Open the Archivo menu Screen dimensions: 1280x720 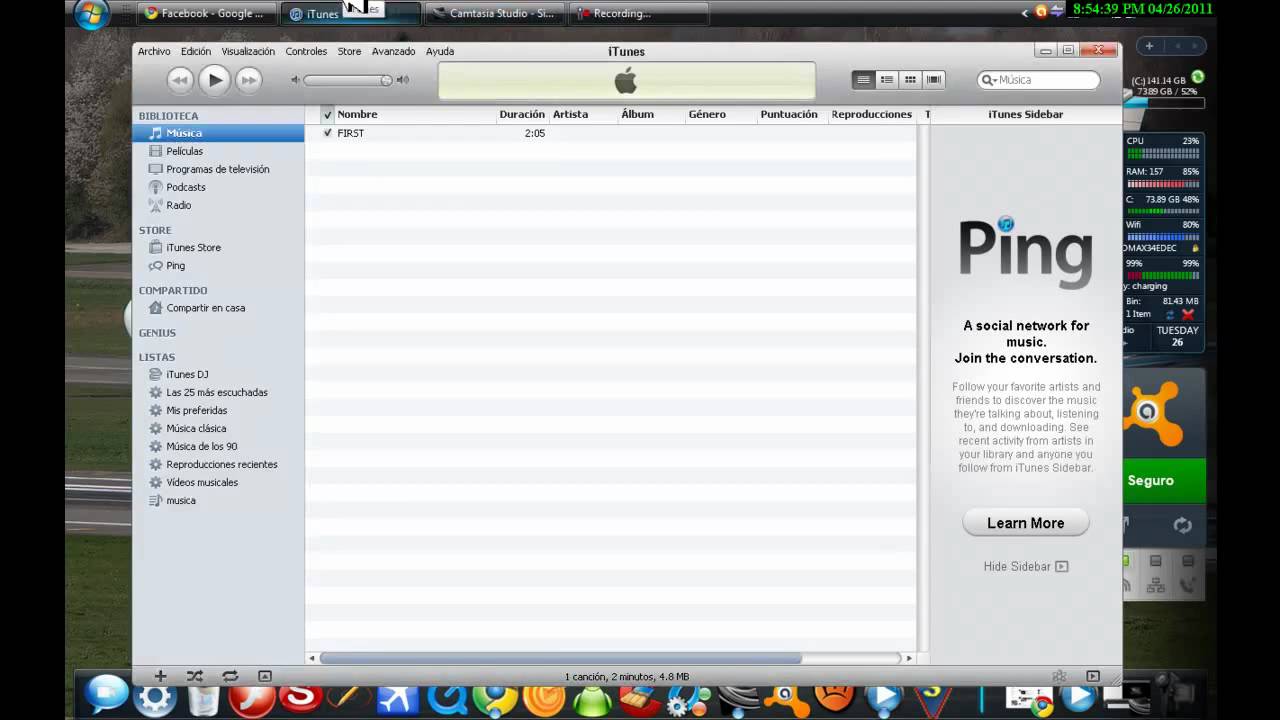pos(154,51)
